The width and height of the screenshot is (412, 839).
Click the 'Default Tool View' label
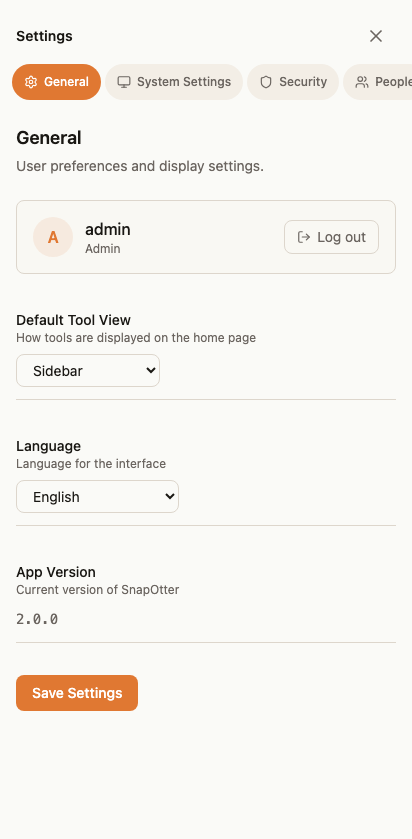(73, 320)
